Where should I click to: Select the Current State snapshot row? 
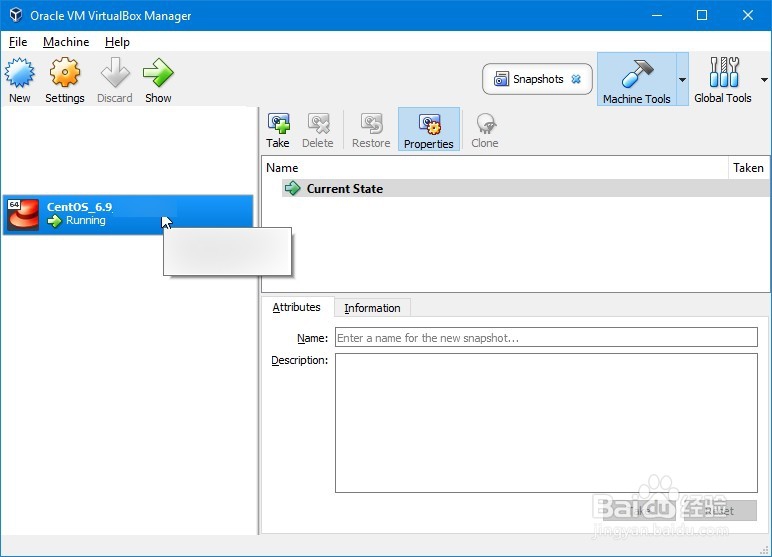coord(525,188)
